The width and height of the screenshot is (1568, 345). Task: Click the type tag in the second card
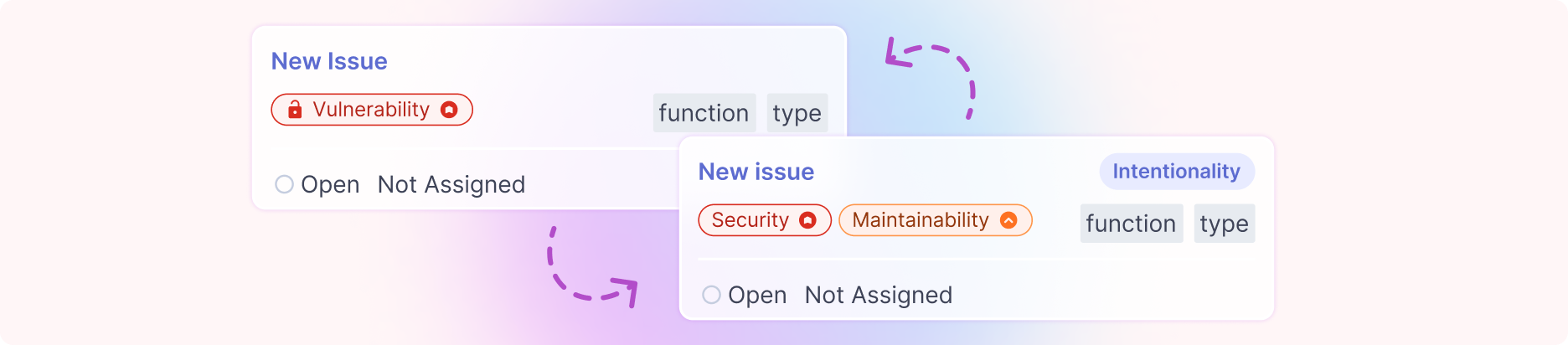pos(1225,224)
